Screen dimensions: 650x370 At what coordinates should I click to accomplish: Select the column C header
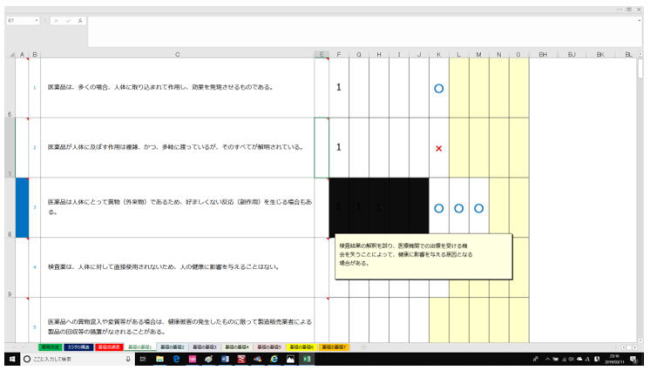[x=177, y=55]
